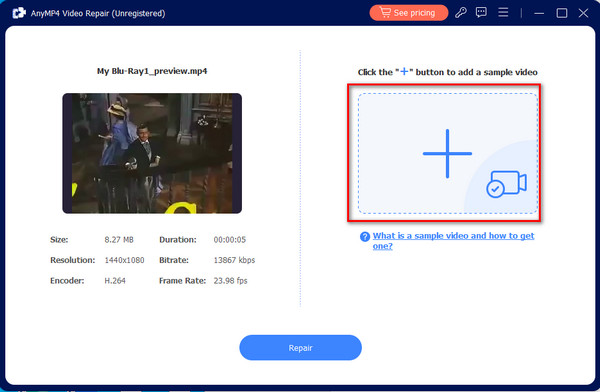Image resolution: width=600 pixels, height=392 pixels.
Task: Select the encoder value H.264
Action: (x=115, y=281)
